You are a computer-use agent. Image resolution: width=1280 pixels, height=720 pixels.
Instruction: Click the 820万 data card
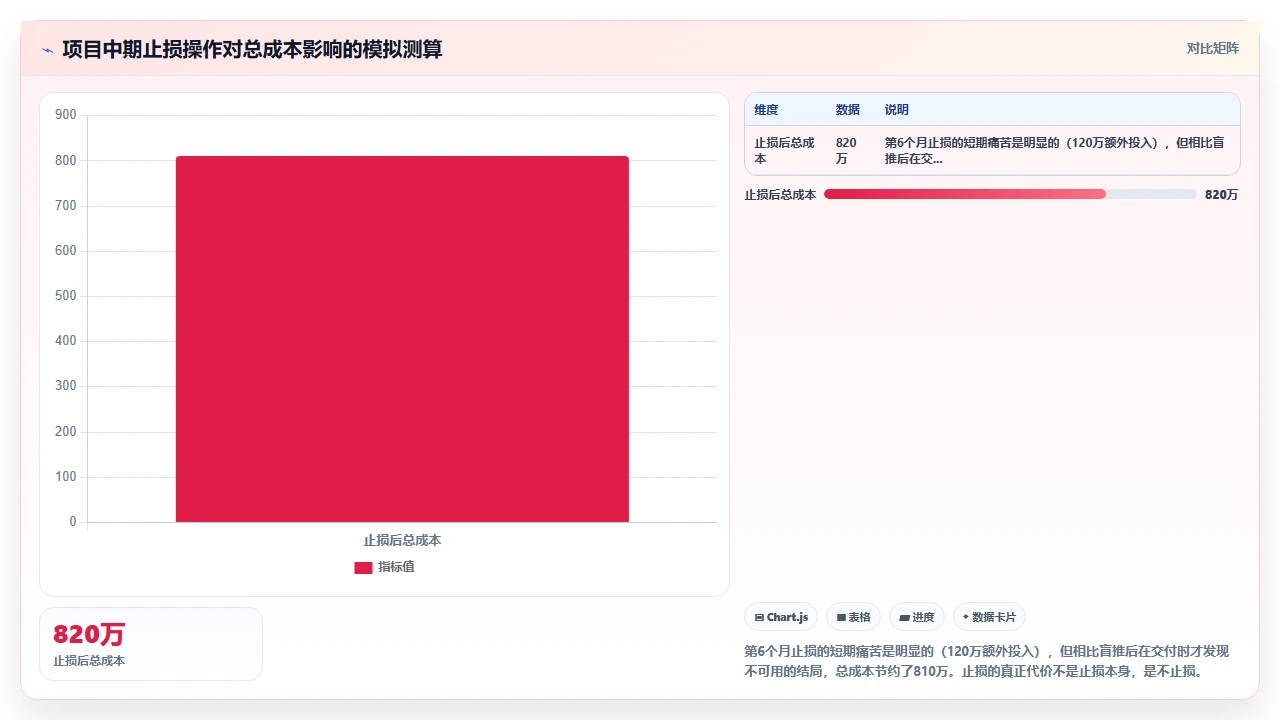coord(151,644)
